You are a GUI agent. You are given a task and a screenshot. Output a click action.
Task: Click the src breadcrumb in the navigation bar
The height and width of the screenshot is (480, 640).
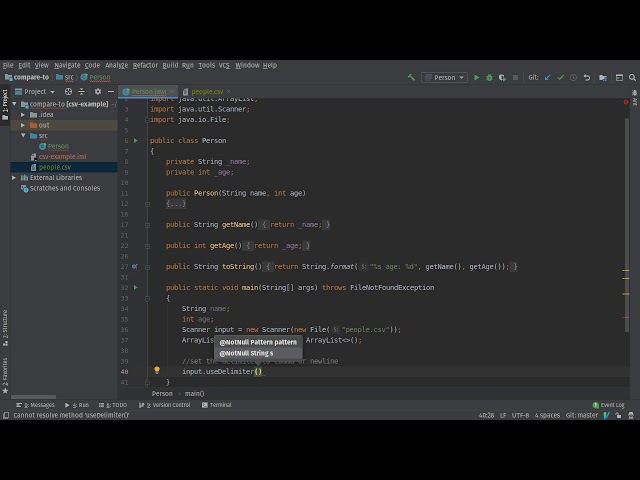click(65, 77)
